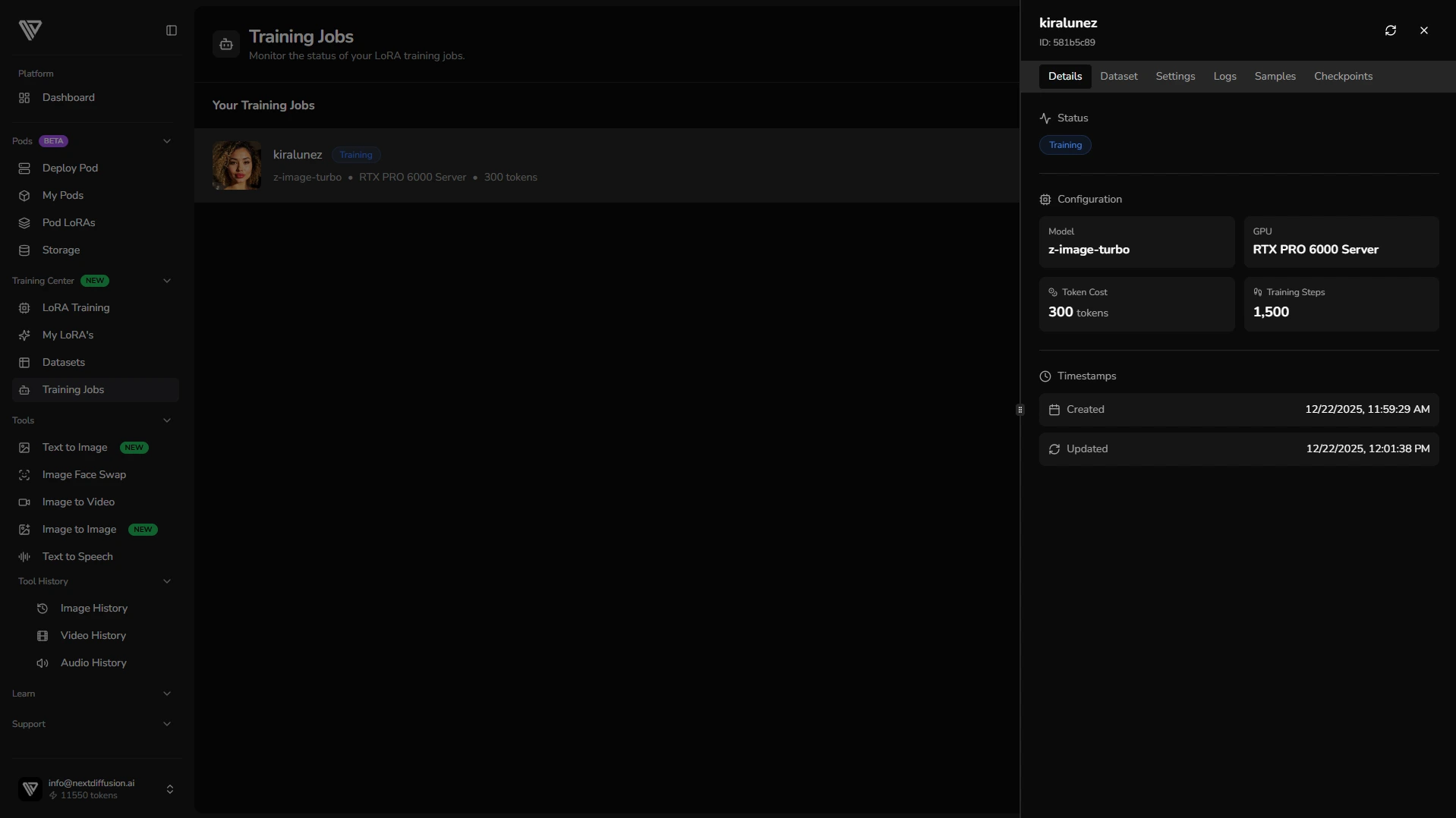1456x818 pixels.
Task: Switch to the Checkpoints tab
Action: coord(1342,77)
